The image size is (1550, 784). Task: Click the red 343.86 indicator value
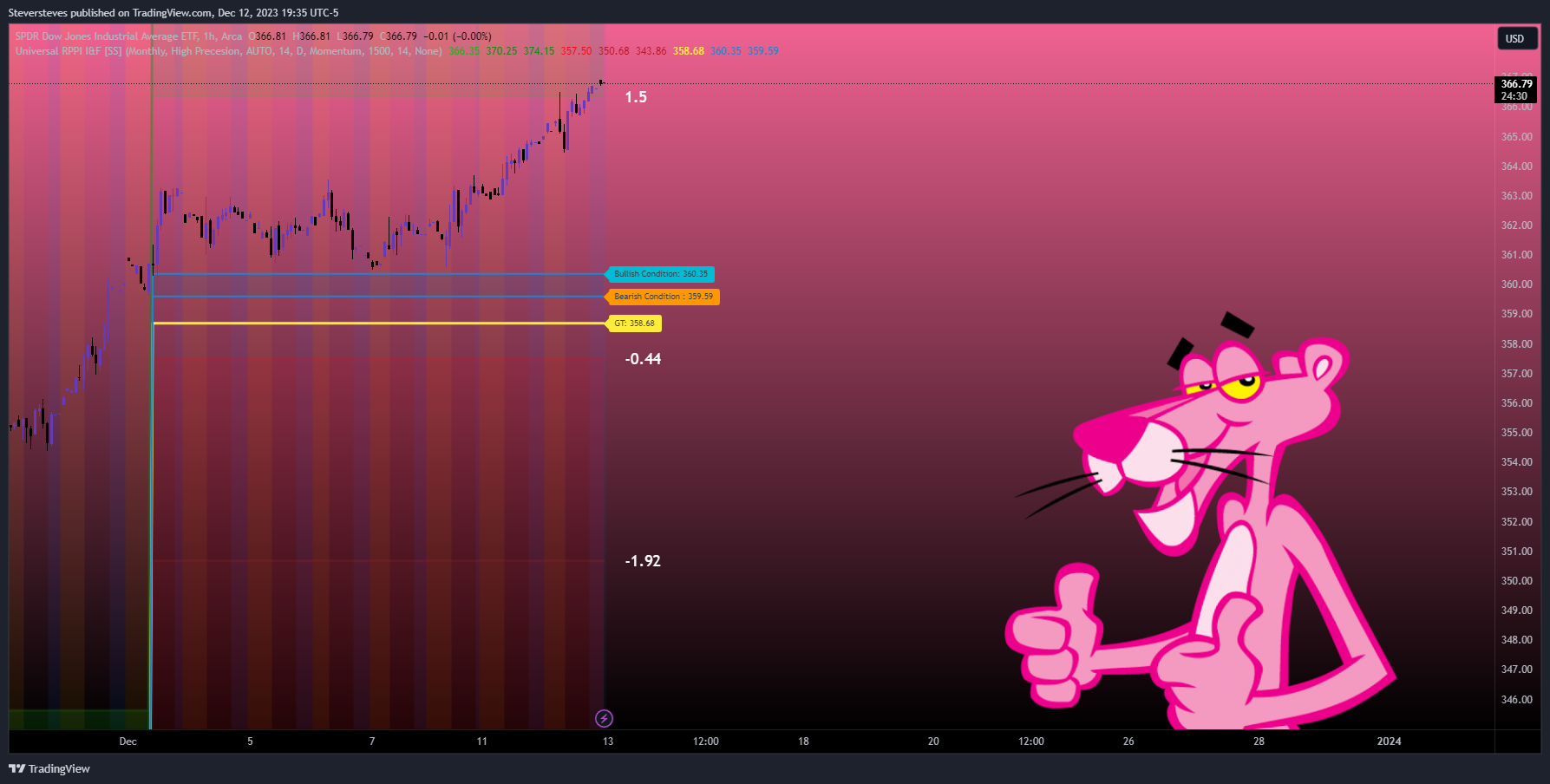coord(651,51)
